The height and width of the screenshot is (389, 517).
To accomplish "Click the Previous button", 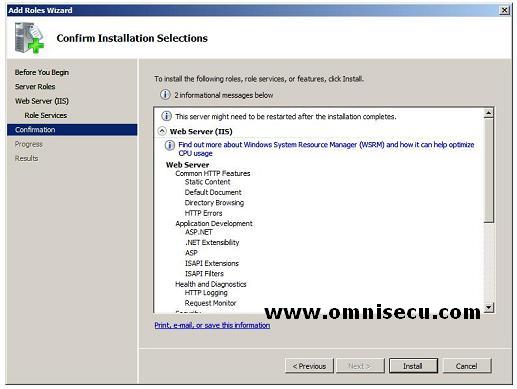I will pos(309,366).
